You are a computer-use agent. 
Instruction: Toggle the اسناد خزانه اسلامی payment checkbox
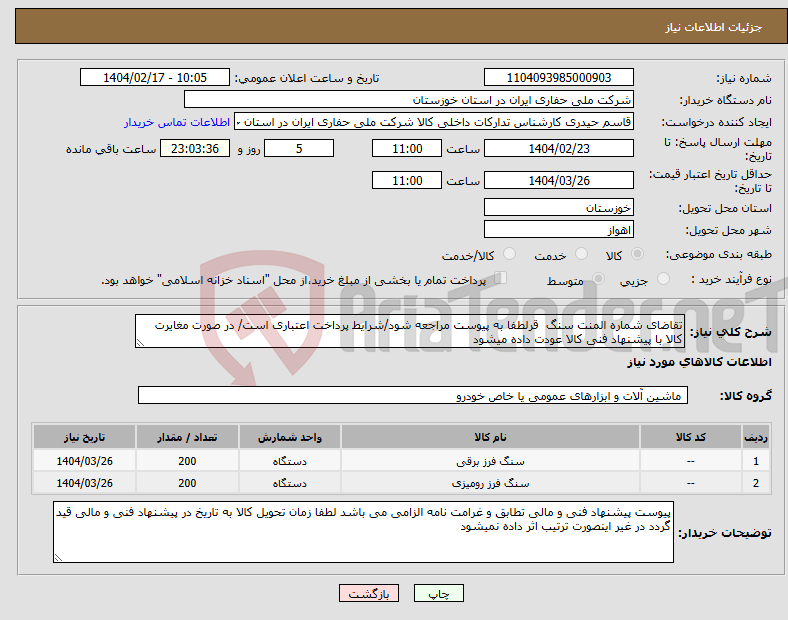pos(501,277)
